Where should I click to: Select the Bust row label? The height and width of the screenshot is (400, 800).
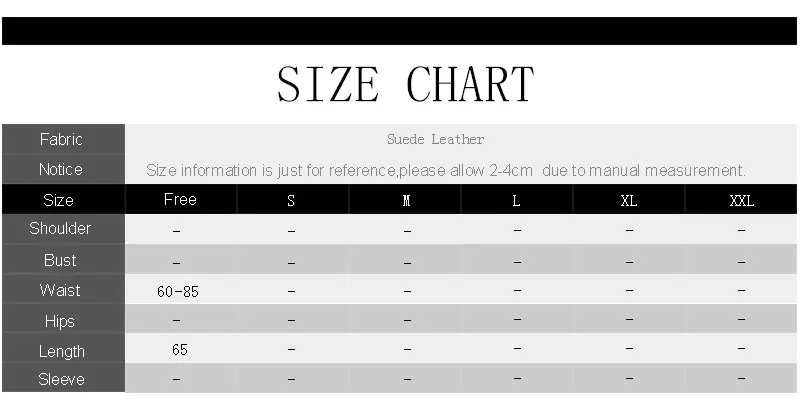coord(60,260)
